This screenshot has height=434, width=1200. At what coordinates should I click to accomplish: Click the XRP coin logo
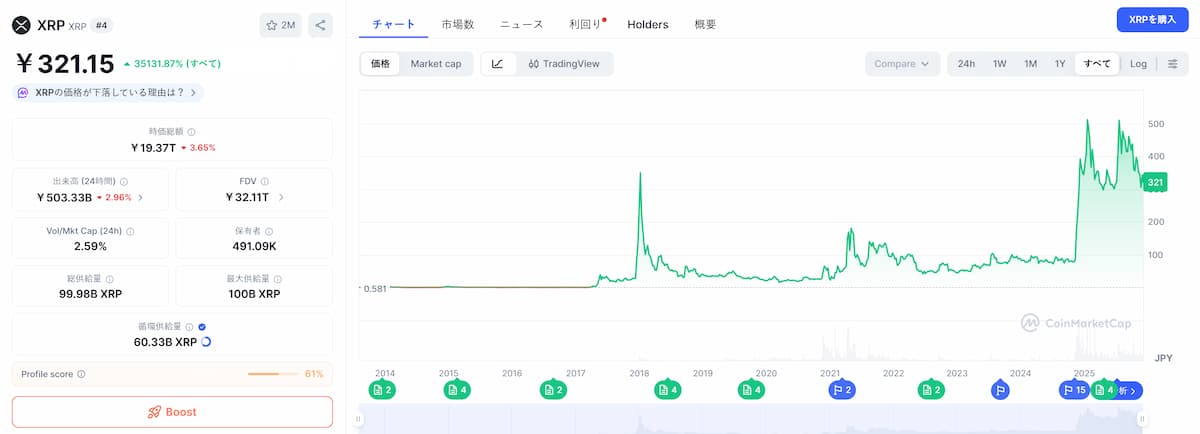pos(21,24)
